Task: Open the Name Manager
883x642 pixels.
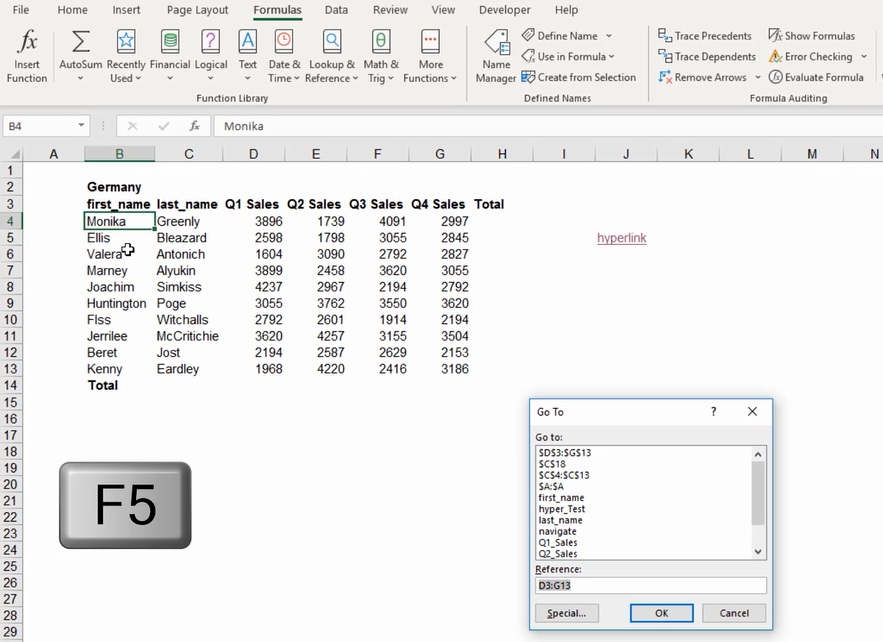Action: (496, 56)
